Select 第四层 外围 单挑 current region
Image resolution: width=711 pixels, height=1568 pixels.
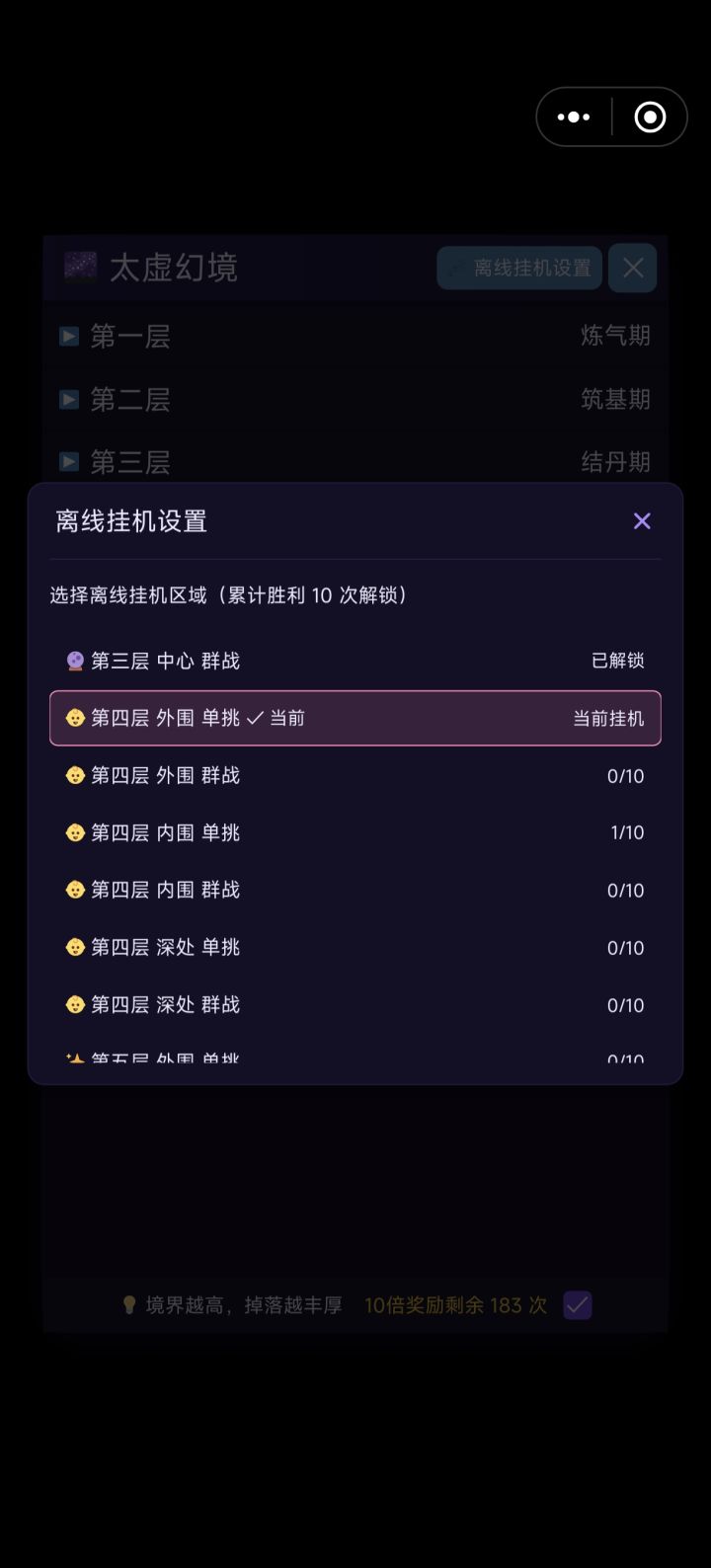point(355,718)
